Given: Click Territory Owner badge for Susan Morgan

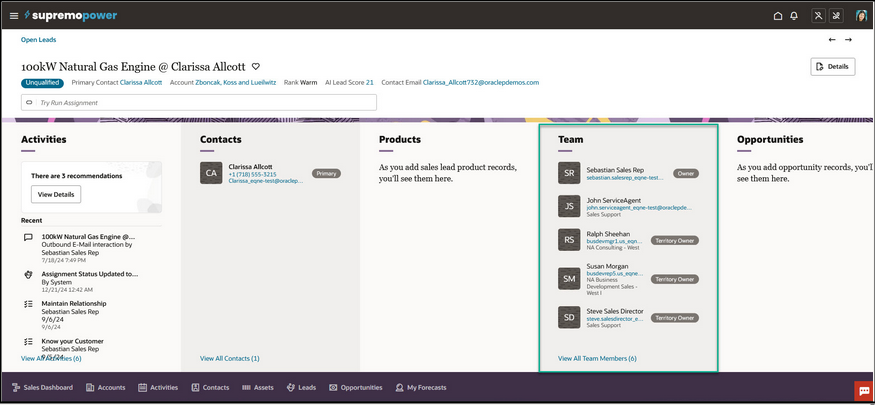Looking at the screenshot, I should tap(675, 279).
